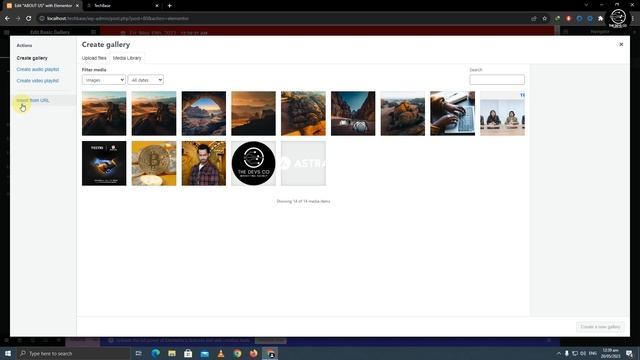Image resolution: width=640 pixels, height=360 pixels.
Task: Select the office meeting women thumbnail
Action: [502, 113]
